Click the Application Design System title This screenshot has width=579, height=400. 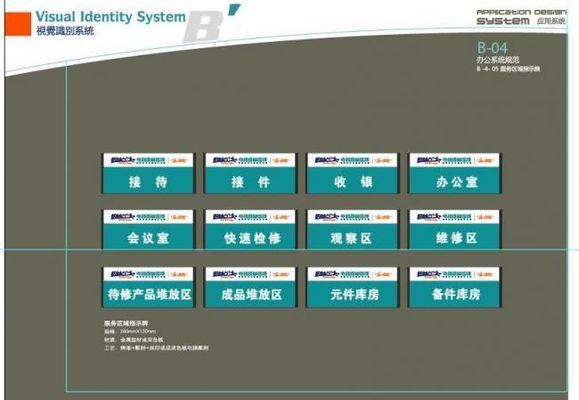coord(521,17)
